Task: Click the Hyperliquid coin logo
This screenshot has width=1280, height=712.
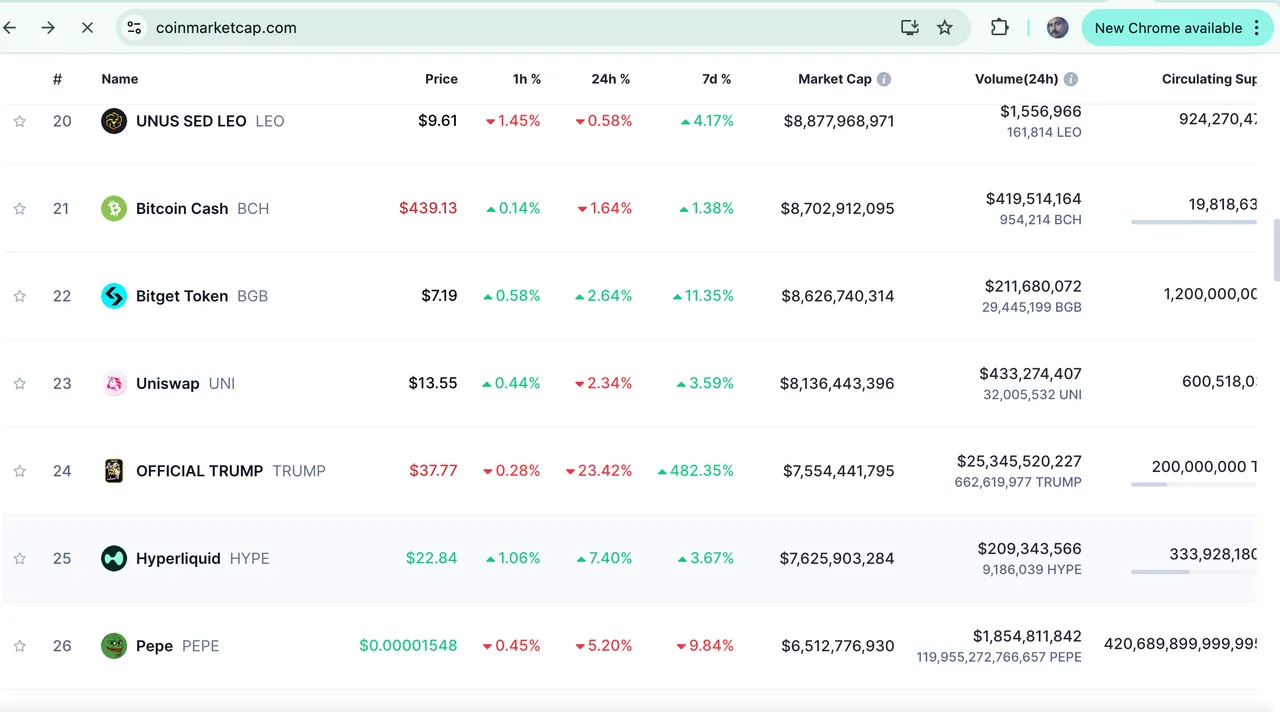Action: tap(114, 558)
